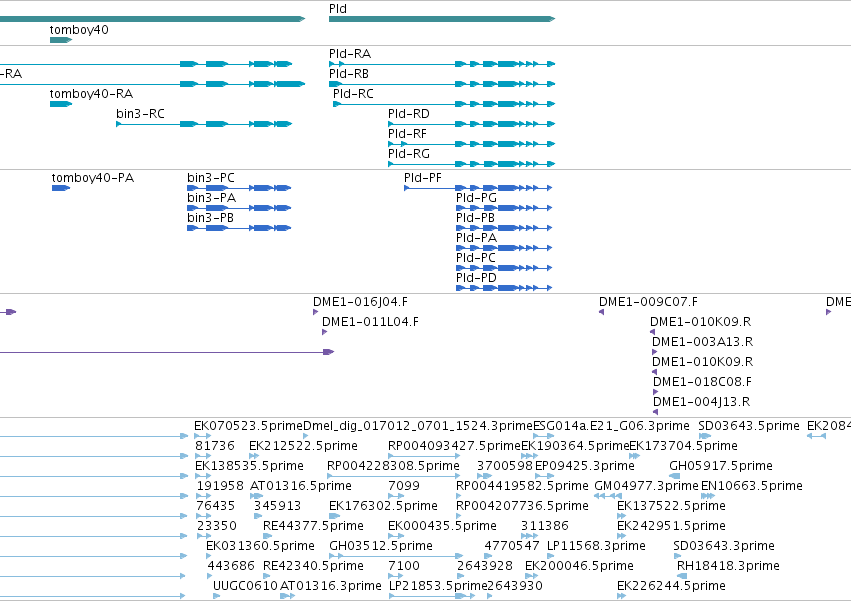Select the AT01316.3prime label
This screenshot has width=851, height=601.
pos(331,586)
